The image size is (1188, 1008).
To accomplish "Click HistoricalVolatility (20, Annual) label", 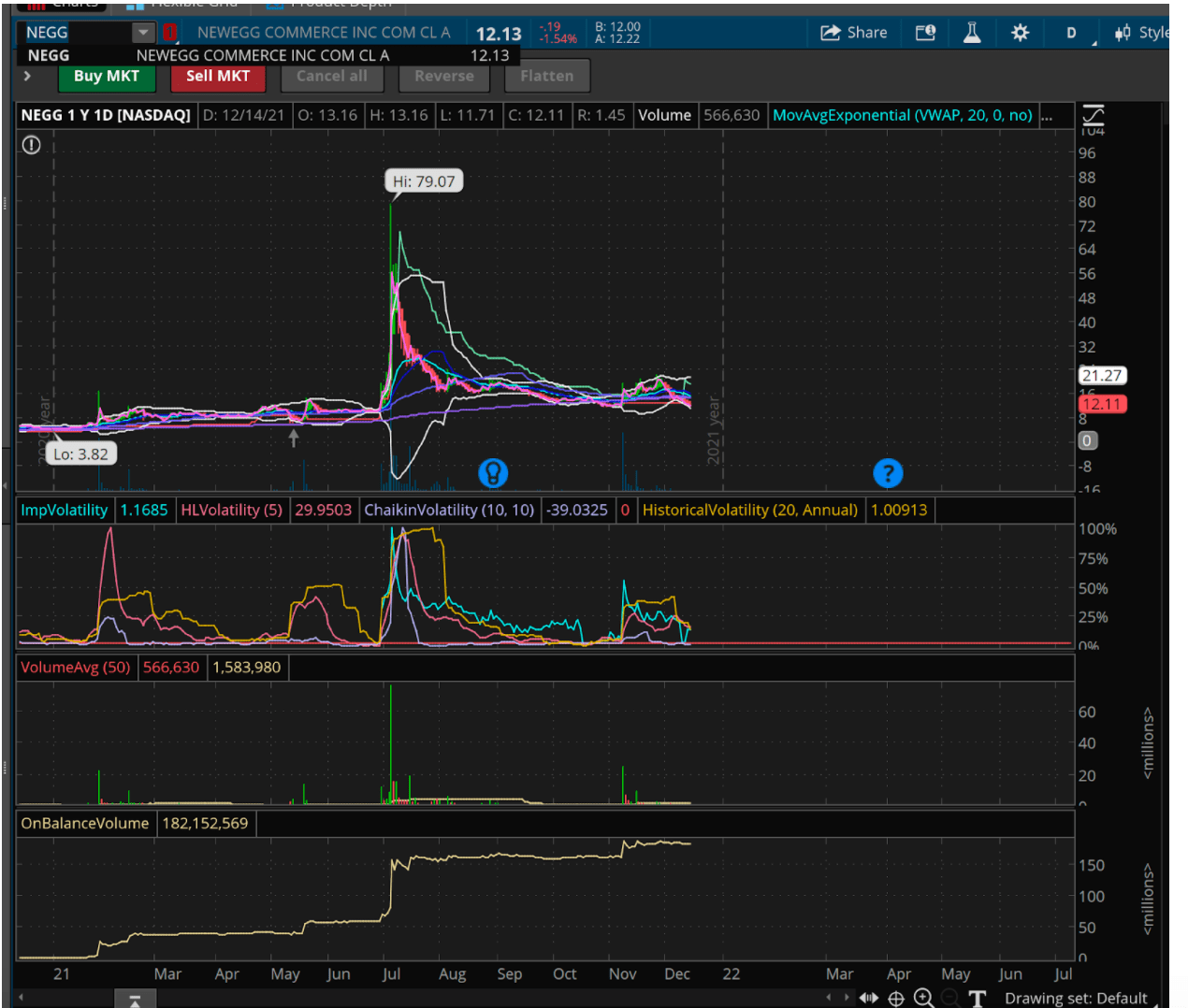I will click(749, 510).
